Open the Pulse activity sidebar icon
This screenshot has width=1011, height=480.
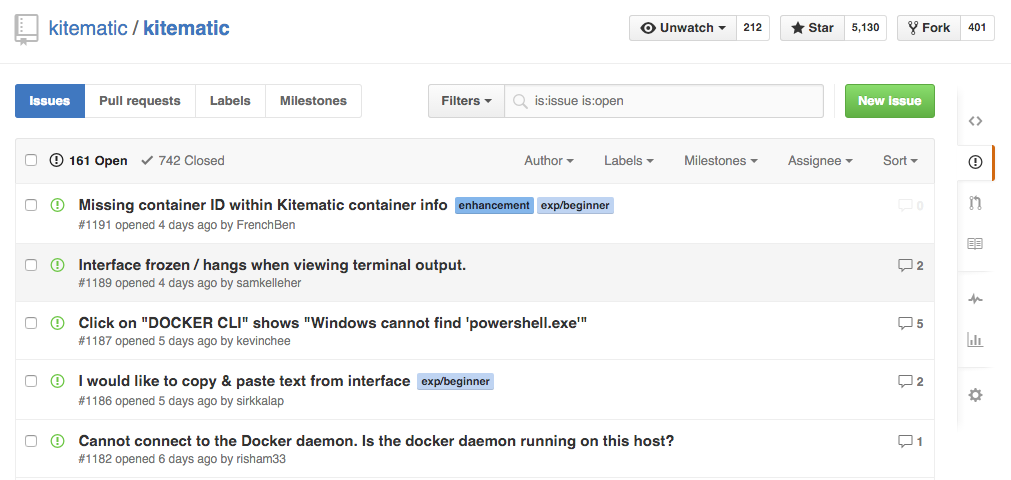pyautogui.click(x=975, y=299)
